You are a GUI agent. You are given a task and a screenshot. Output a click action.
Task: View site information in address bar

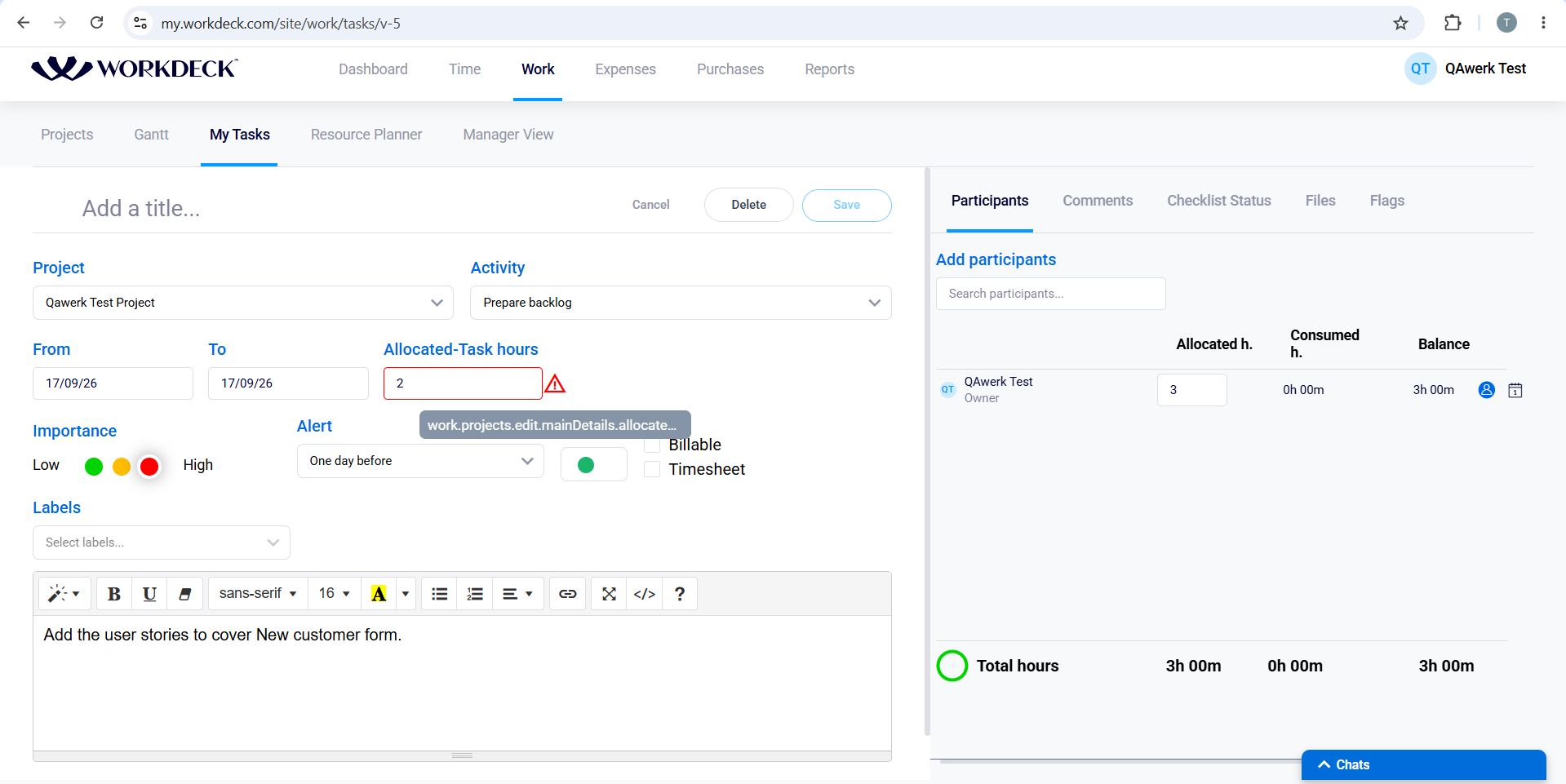pos(140,23)
